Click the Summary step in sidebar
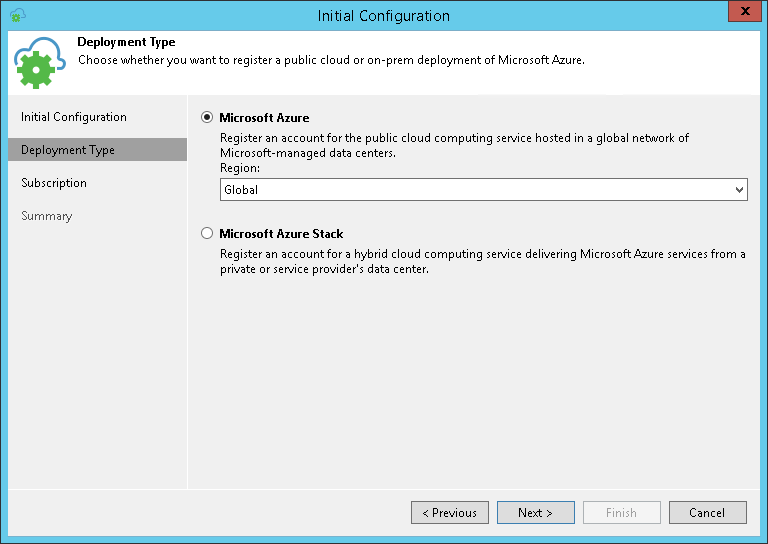 click(x=46, y=216)
